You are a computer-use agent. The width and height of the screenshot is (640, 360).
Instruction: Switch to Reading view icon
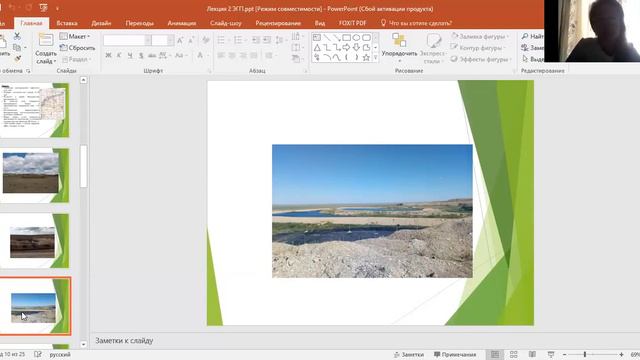click(x=532, y=354)
